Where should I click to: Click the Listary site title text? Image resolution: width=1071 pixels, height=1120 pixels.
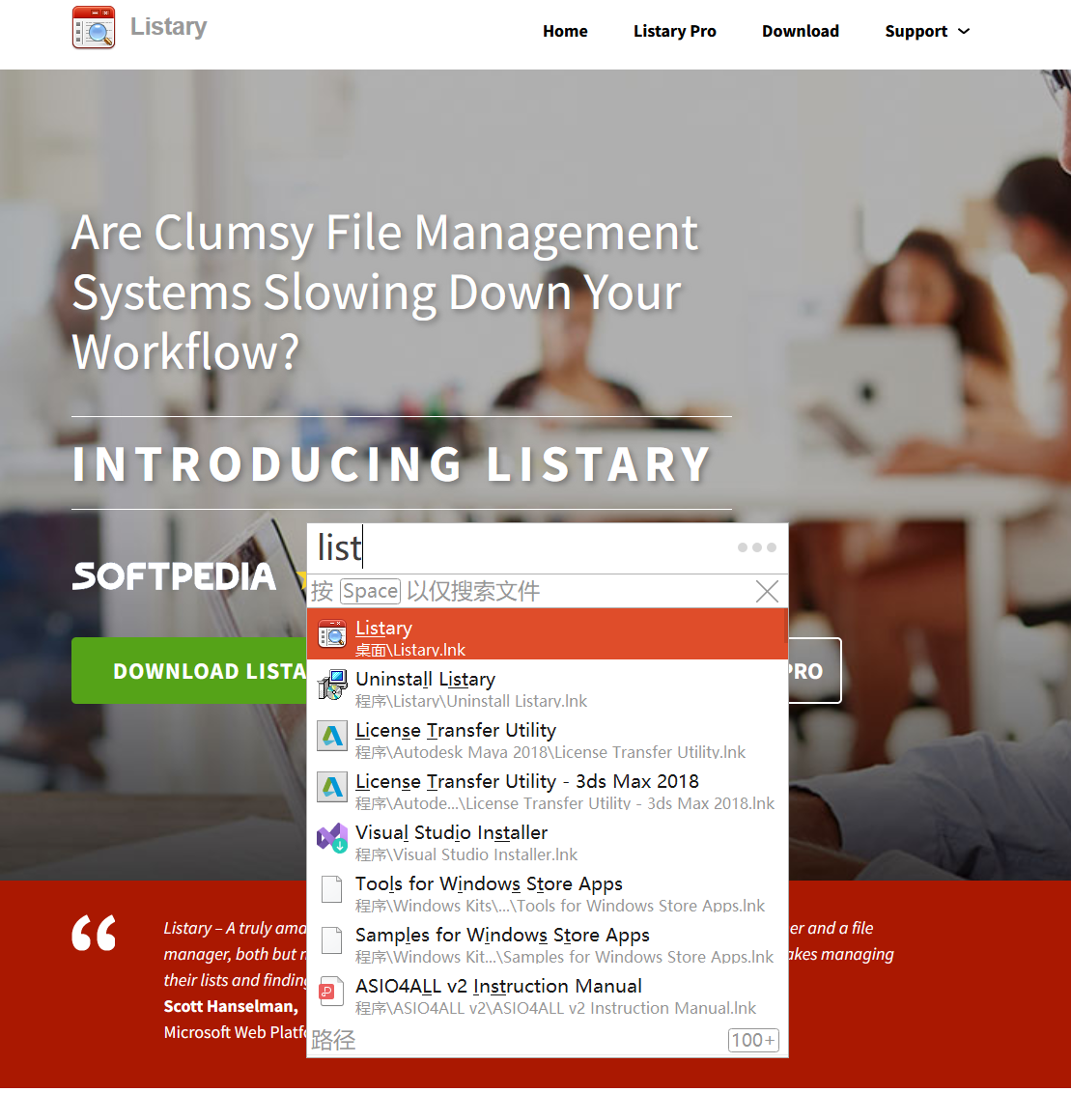pos(168,27)
